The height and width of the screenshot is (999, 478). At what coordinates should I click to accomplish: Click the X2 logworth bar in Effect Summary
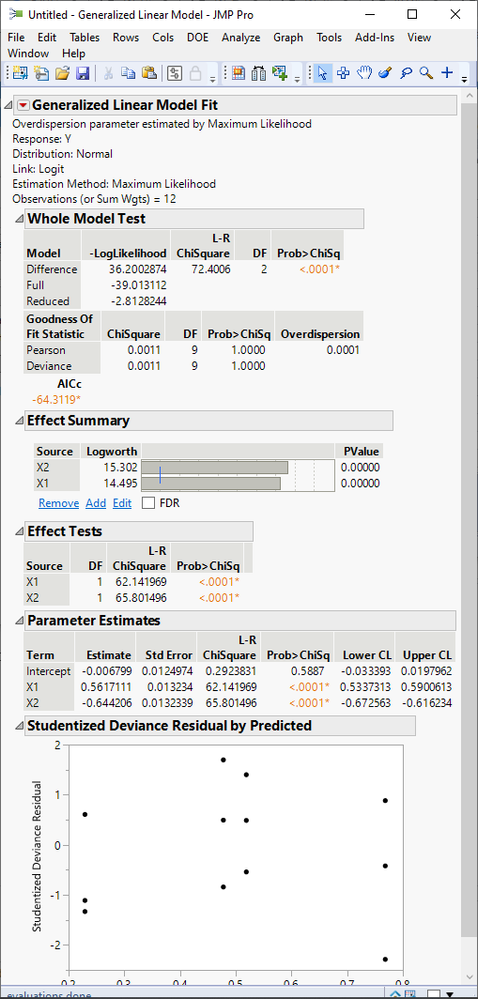[214, 468]
